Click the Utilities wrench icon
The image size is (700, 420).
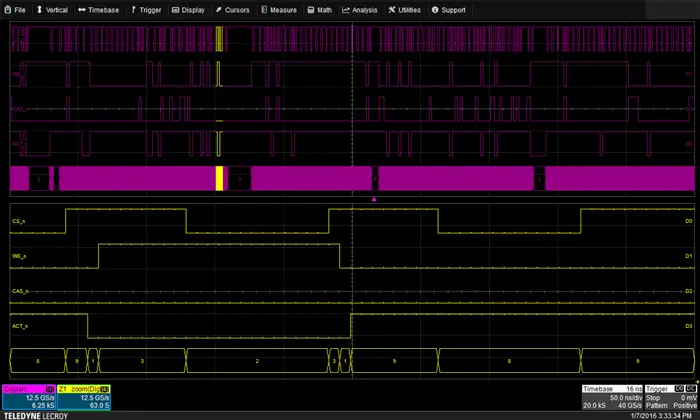pos(391,10)
